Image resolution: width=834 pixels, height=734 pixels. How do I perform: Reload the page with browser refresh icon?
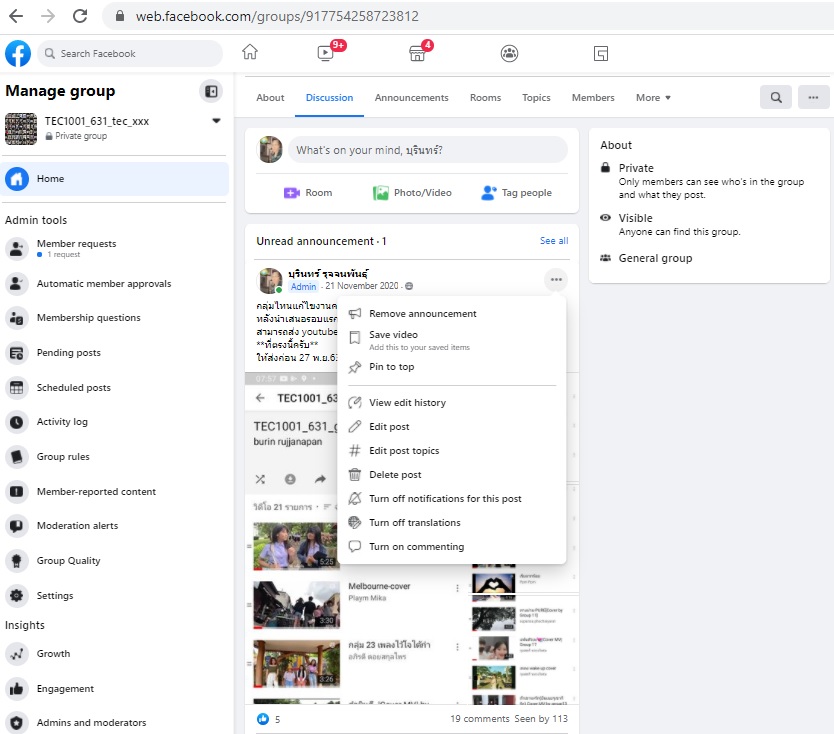[x=80, y=16]
